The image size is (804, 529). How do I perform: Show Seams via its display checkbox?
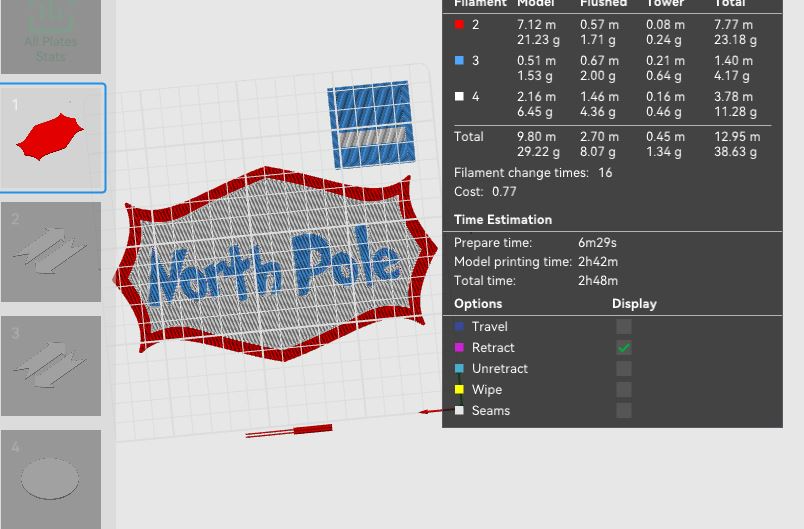pyautogui.click(x=624, y=410)
